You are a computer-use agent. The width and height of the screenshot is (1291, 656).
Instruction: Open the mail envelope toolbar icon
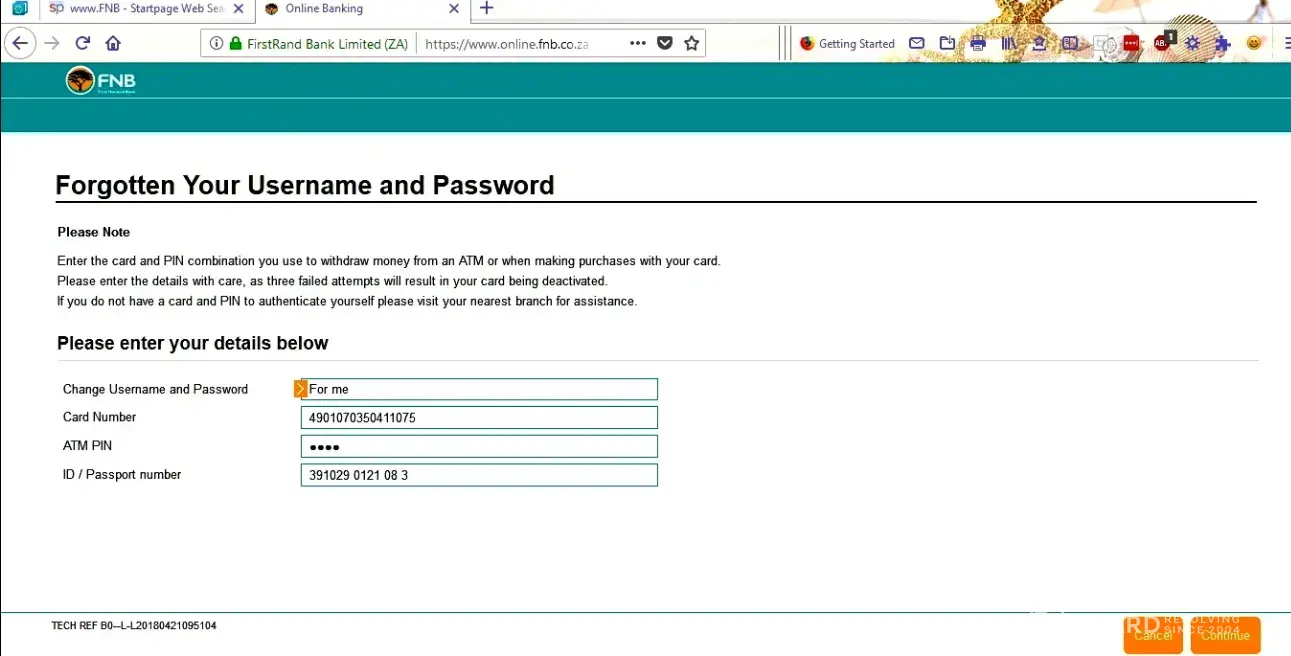916,44
